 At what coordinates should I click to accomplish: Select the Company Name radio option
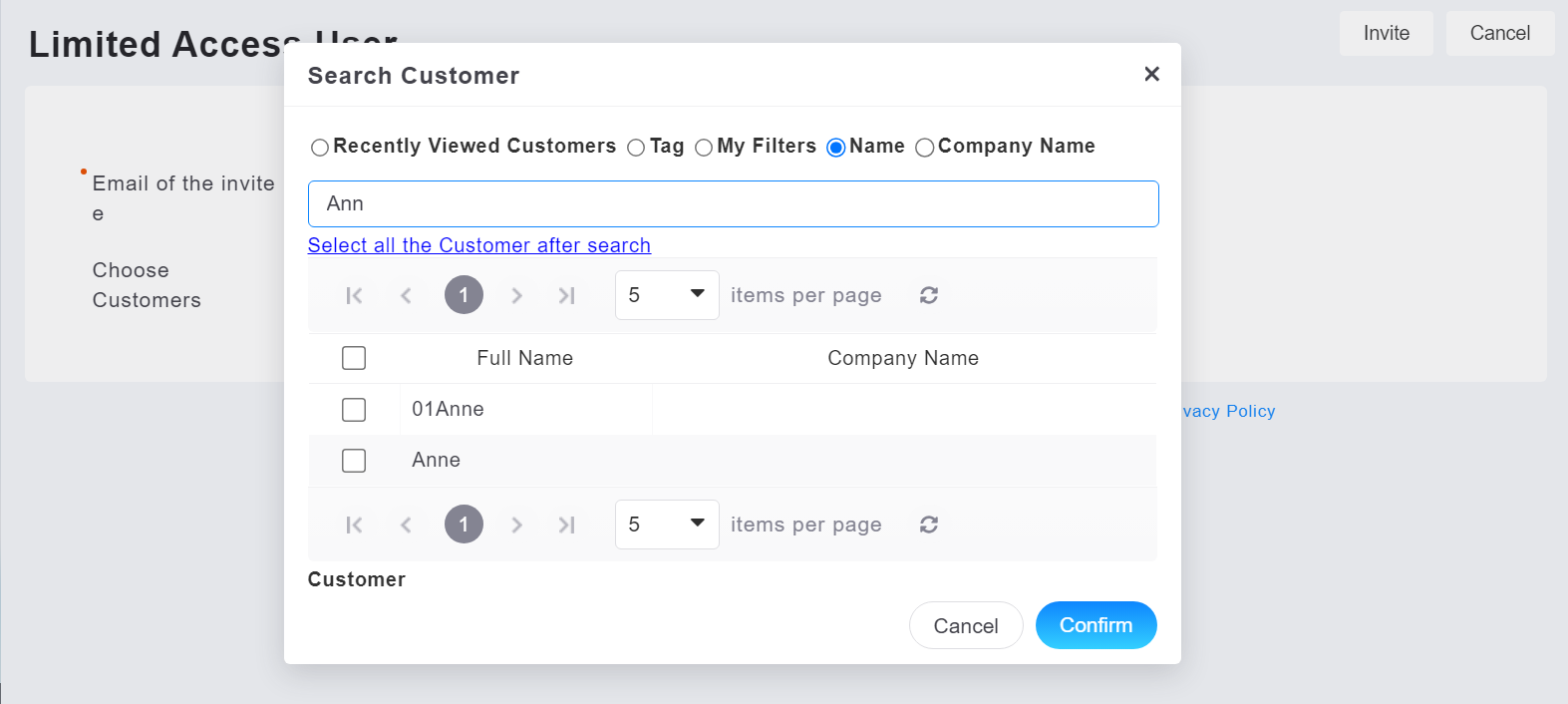[925, 148]
